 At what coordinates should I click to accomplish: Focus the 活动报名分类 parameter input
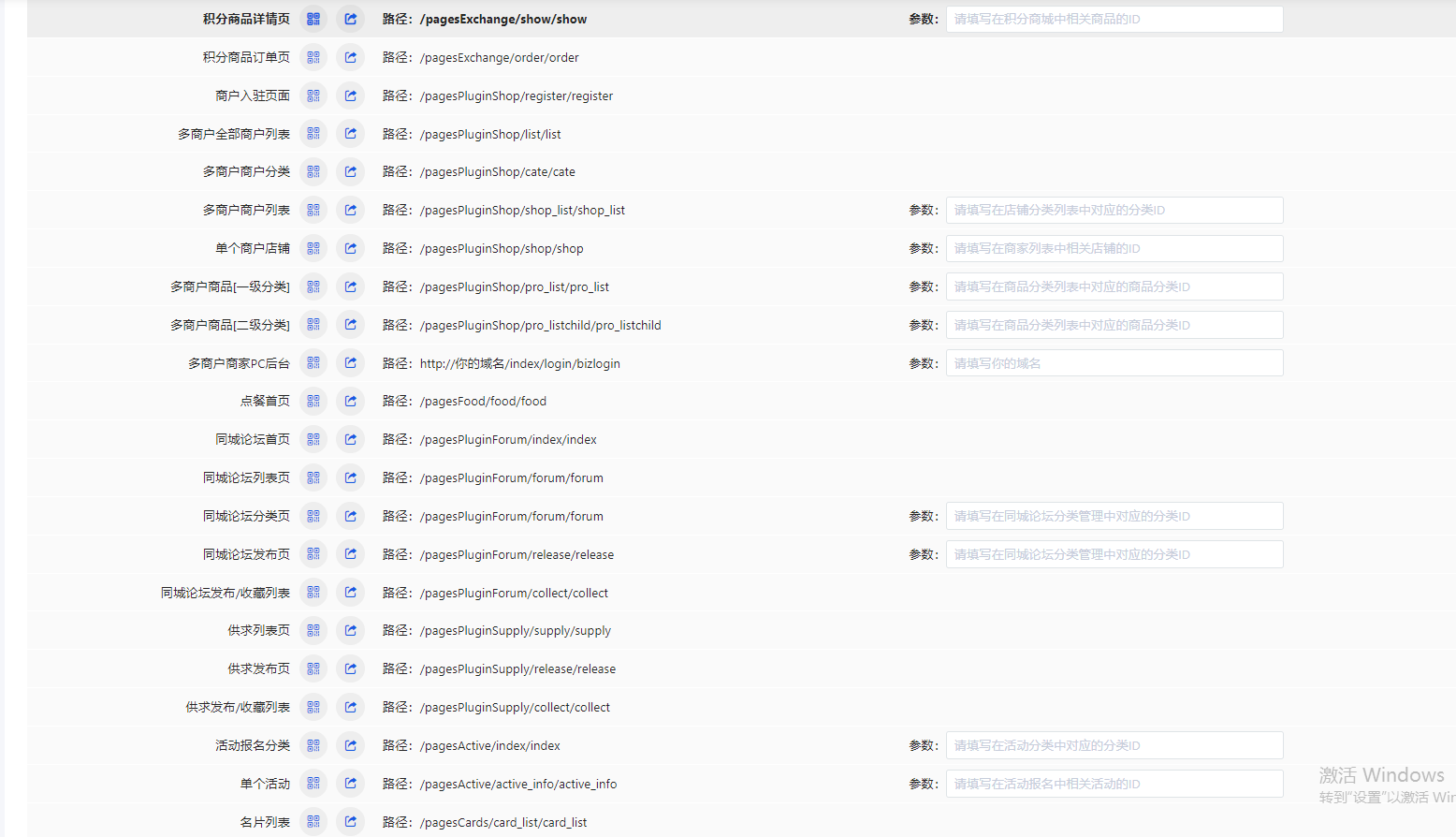click(1114, 745)
